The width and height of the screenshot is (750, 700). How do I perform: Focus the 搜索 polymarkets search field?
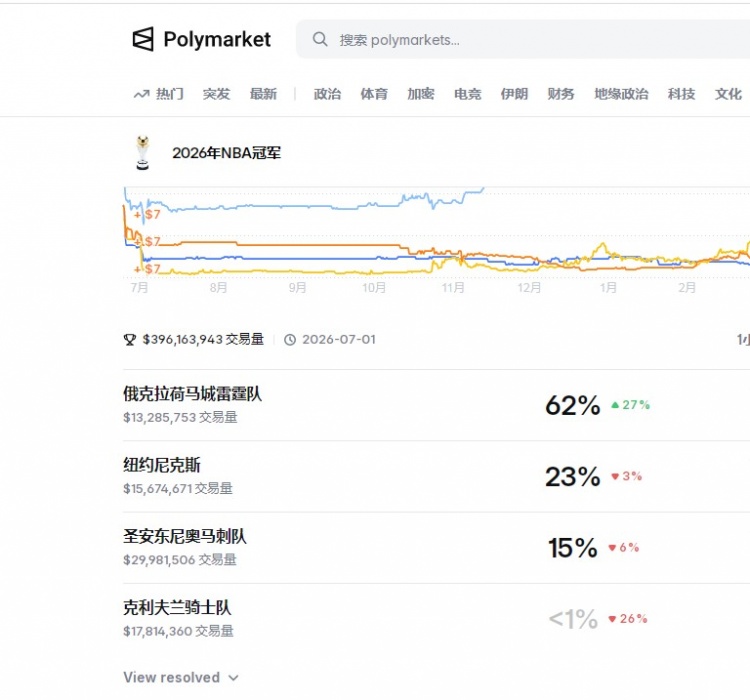coord(523,39)
